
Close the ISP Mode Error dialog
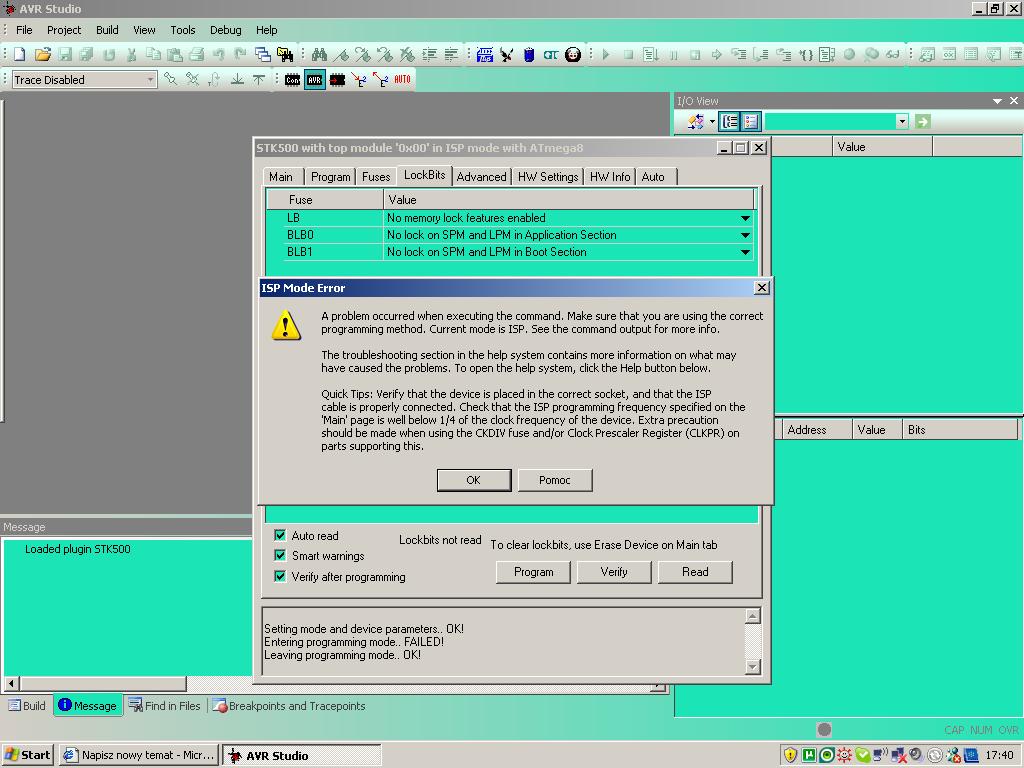(x=761, y=288)
